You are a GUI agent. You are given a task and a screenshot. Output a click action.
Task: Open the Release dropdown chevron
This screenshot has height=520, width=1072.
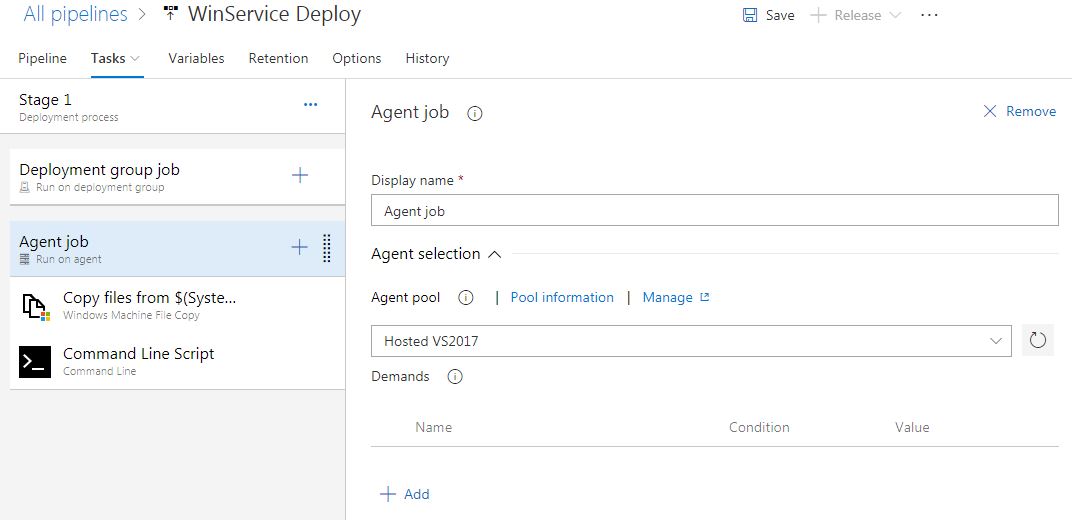(x=894, y=15)
